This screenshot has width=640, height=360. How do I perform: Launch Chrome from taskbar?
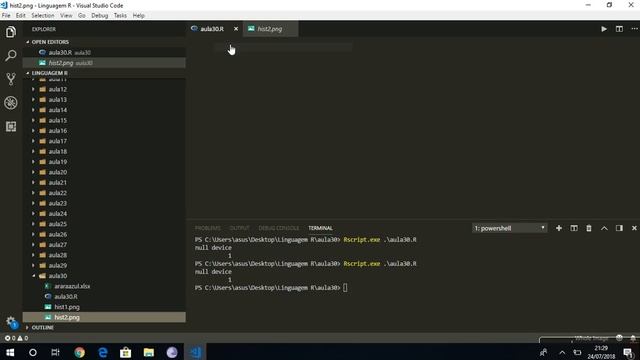point(79,352)
